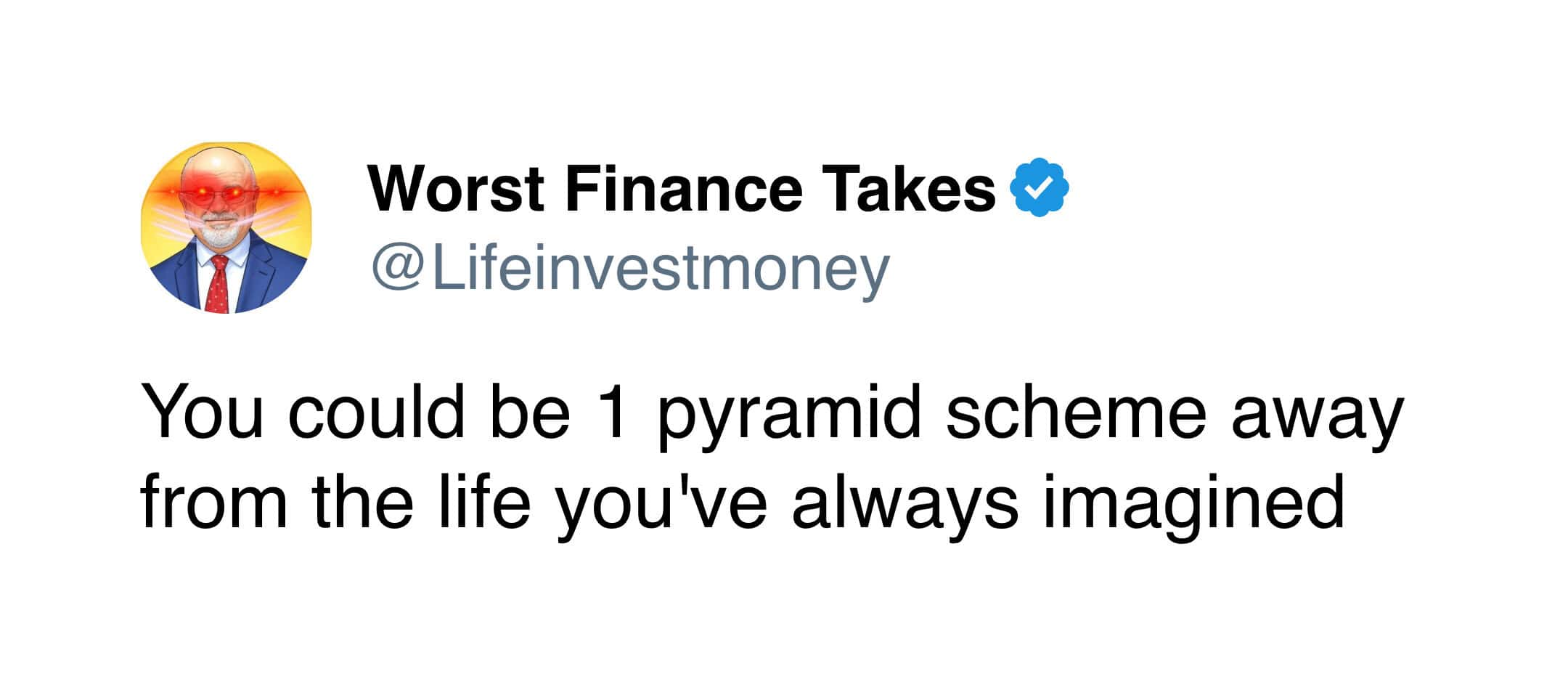
Task: Click the word "always" in the tweet
Action: [905, 507]
